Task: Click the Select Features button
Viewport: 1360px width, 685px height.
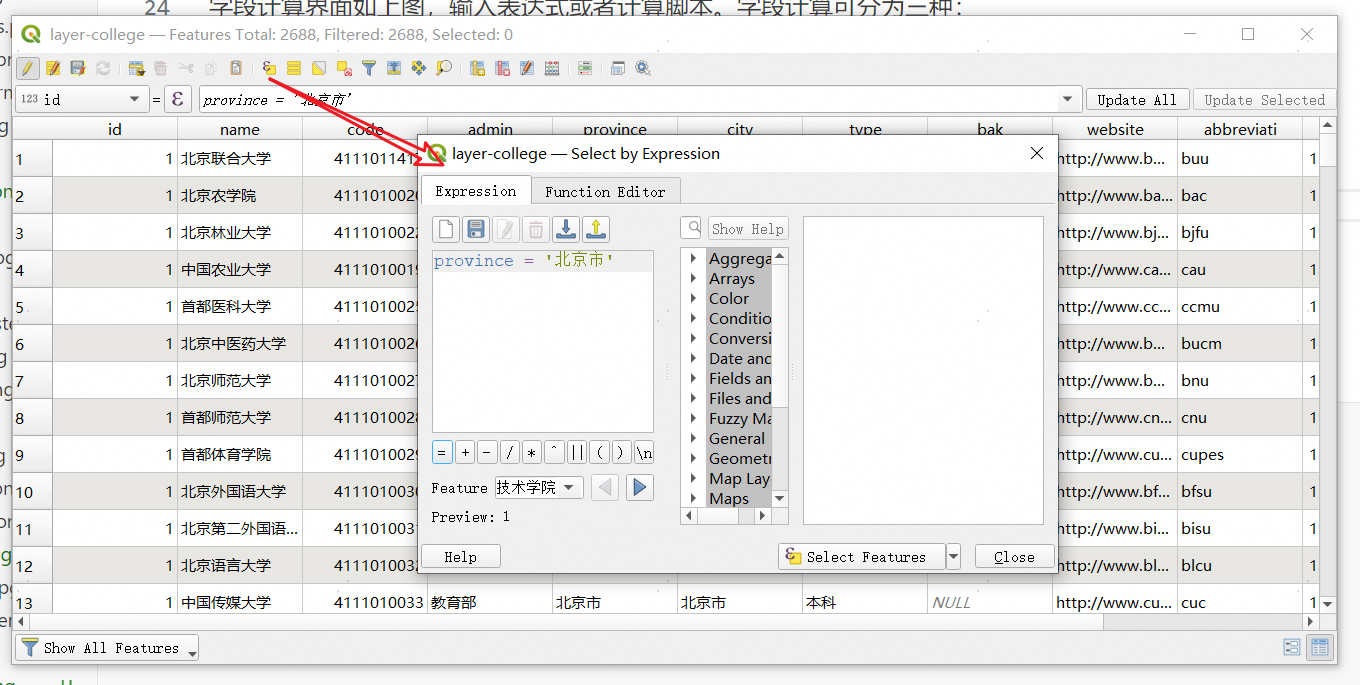Action: [x=861, y=557]
